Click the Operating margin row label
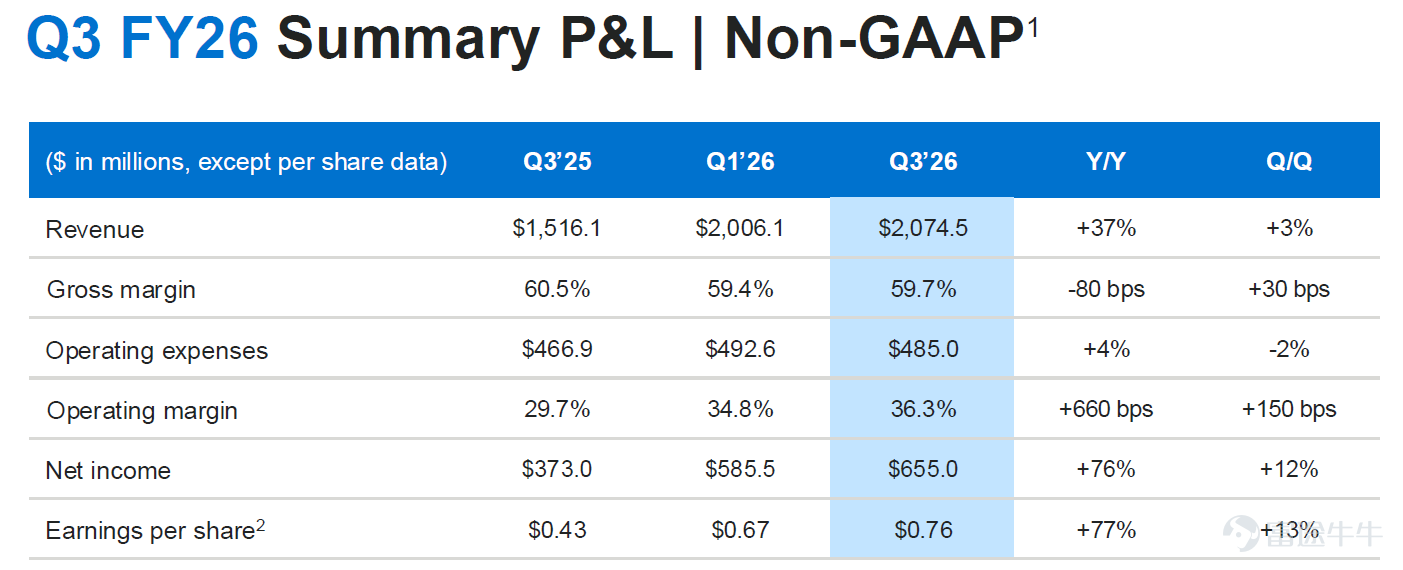Image resolution: width=1403 pixels, height=570 pixels. [142, 411]
